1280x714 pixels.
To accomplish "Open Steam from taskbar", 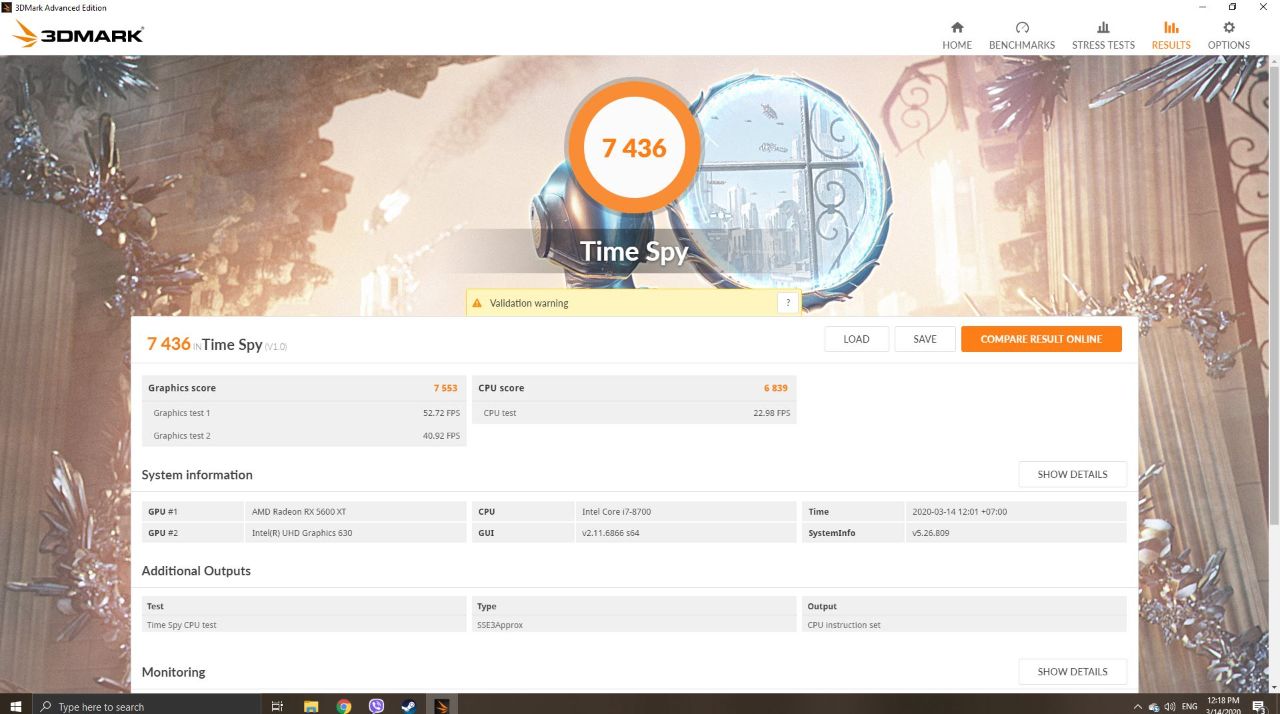I will 408,706.
